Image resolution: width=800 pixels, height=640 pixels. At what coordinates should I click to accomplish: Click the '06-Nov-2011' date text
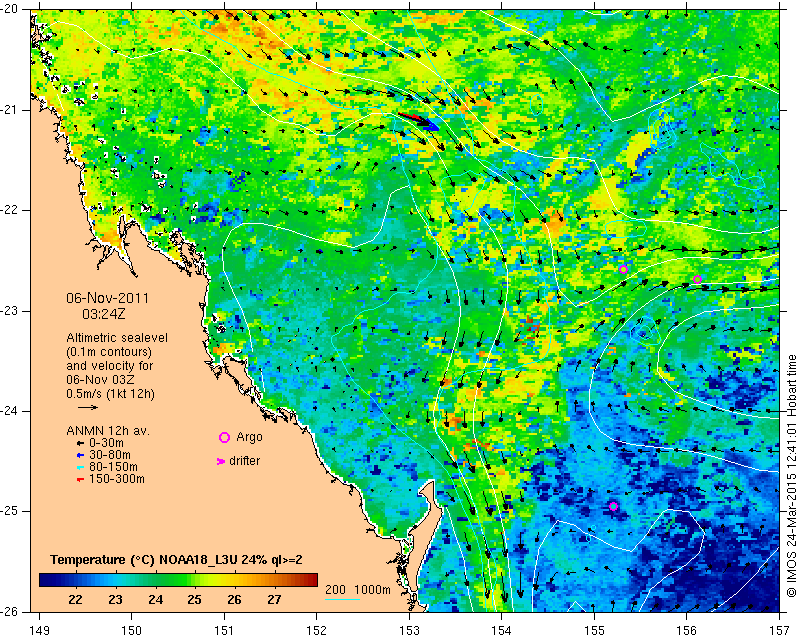point(108,298)
